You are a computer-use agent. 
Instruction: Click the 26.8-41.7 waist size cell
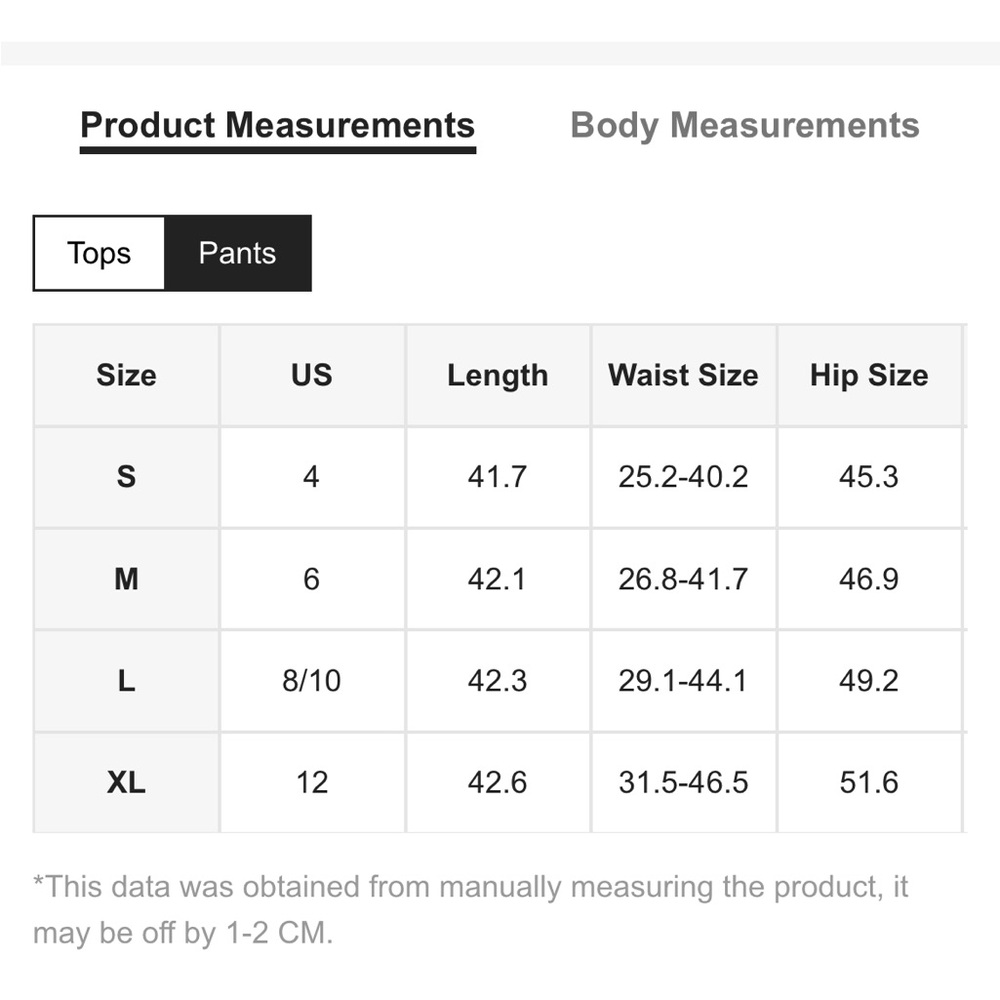pyautogui.click(x=683, y=579)
